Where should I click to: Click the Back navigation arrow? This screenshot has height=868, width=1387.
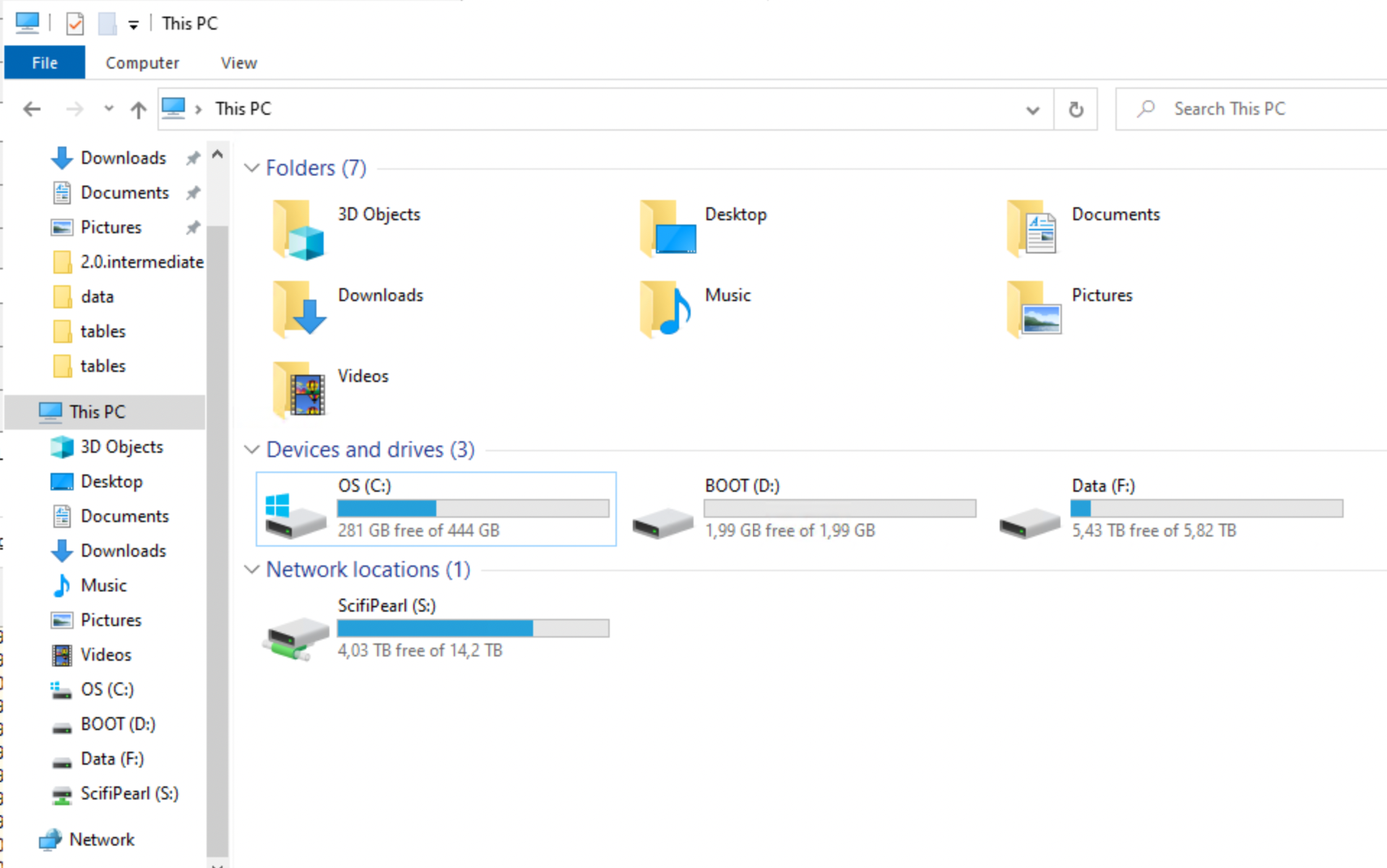[32, 109]
